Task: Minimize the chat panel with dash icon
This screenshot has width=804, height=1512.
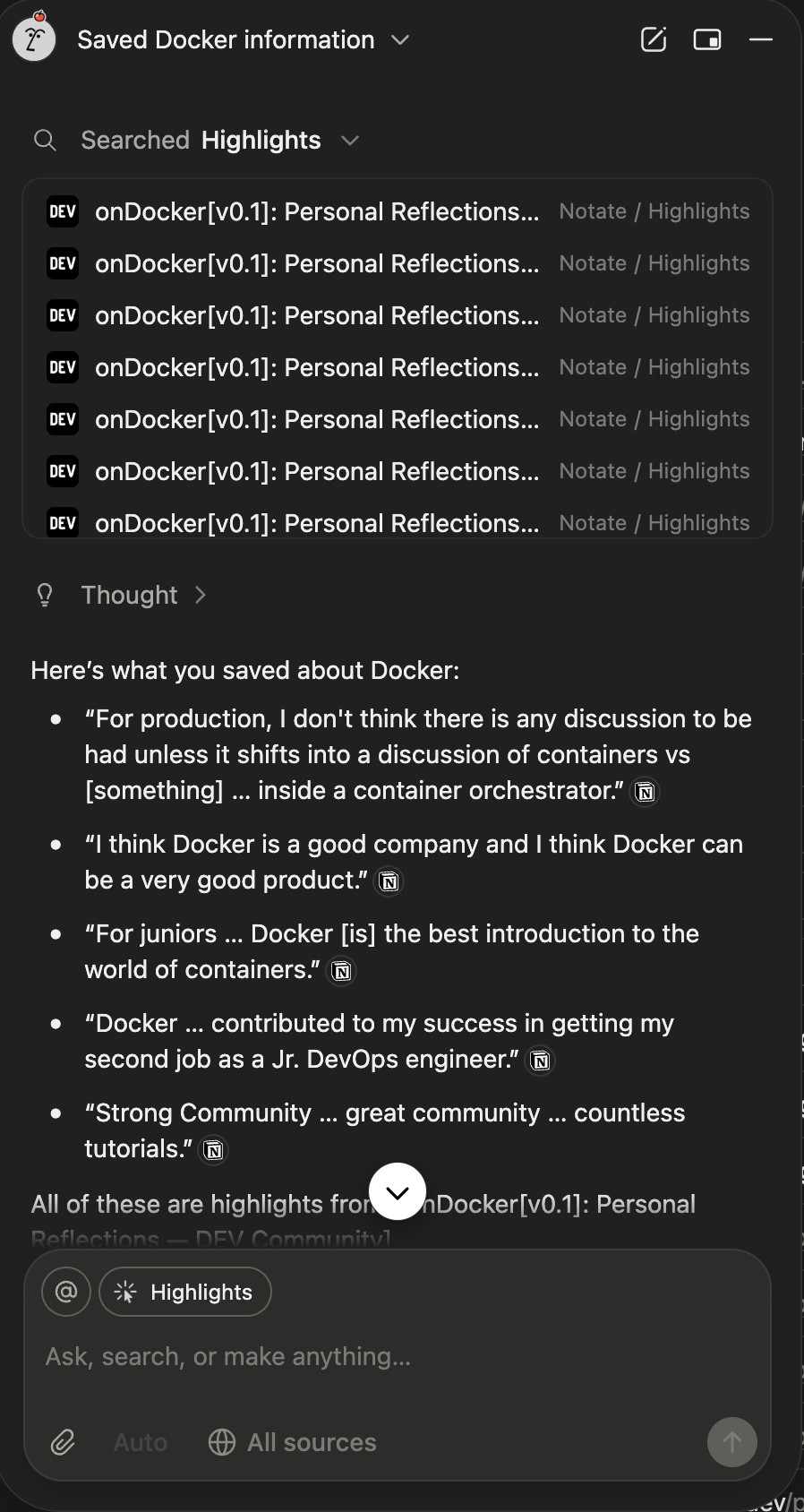Action: point(761,39)
